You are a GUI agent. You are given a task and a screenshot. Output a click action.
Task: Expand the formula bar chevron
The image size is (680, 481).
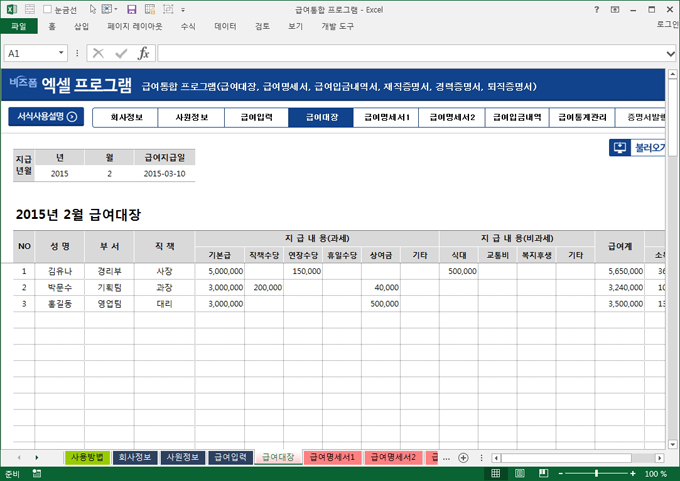click(670, 53)
